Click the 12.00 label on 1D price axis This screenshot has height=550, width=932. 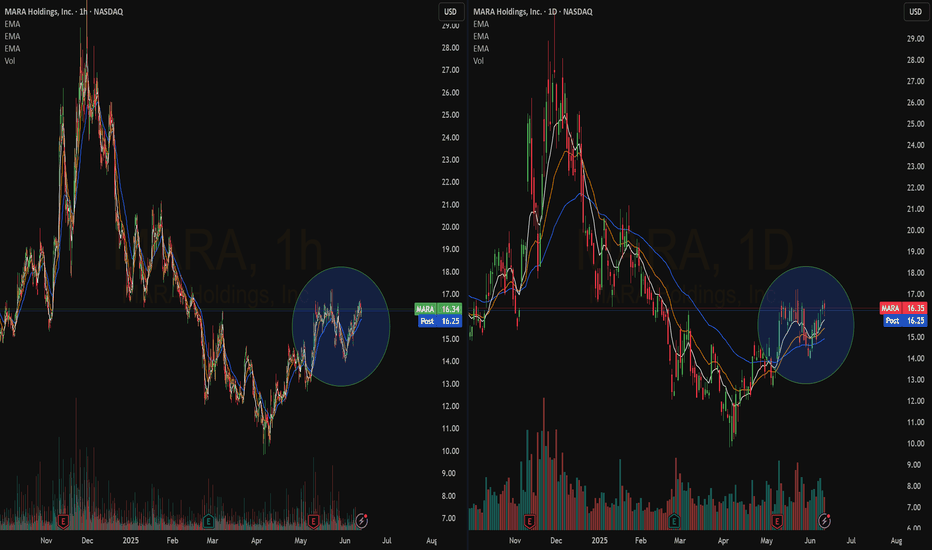(x=915, y=401)
